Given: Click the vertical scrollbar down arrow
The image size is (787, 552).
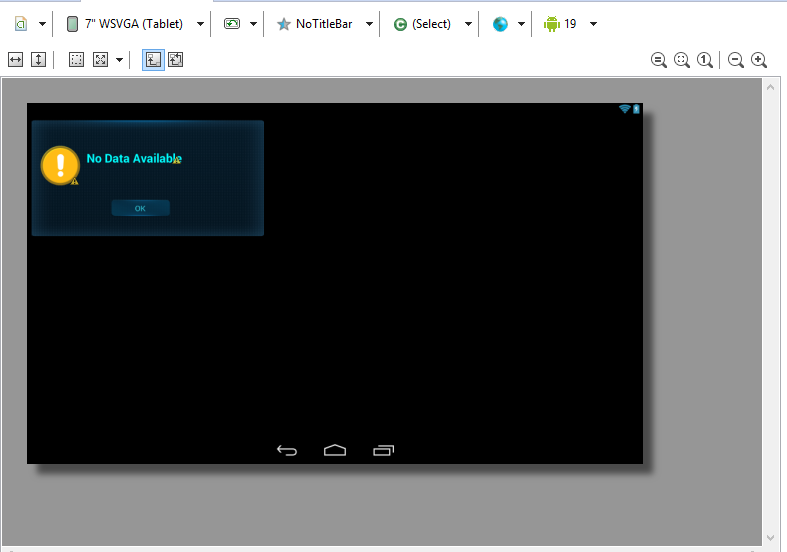Looking at the screenshot, I should (x=770, y=538).
